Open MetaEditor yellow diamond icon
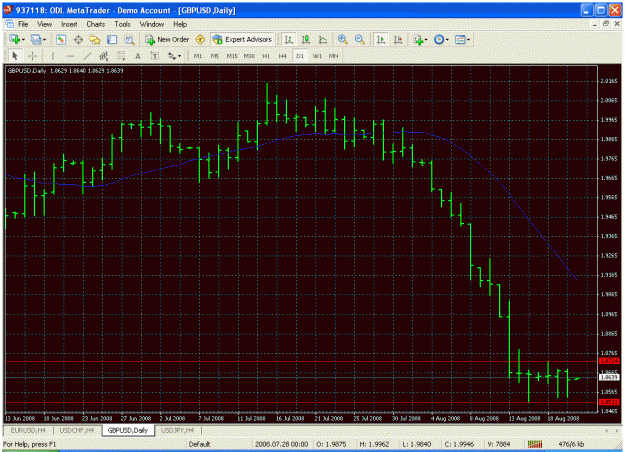The width and height of the screenshot is (625, 452). pyautogui.click(x=200, y=39)
